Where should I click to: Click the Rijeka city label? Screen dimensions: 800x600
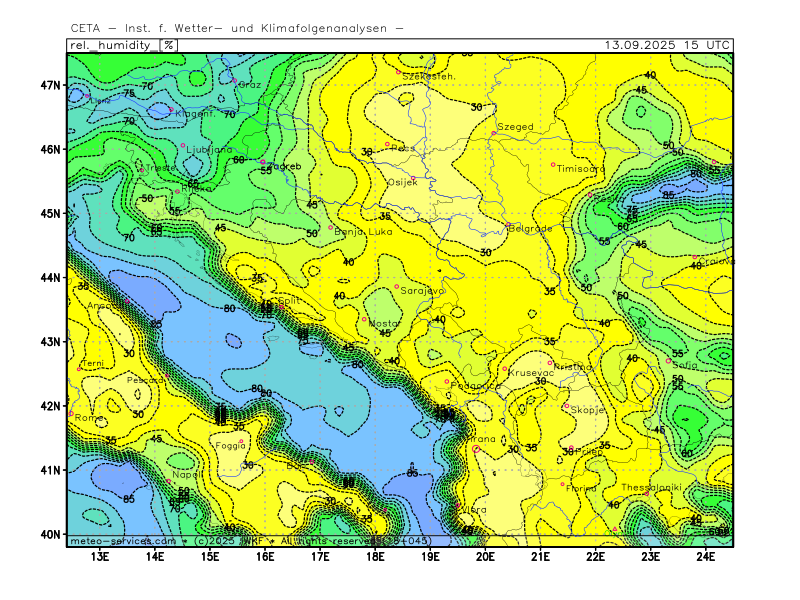[196, 188]
